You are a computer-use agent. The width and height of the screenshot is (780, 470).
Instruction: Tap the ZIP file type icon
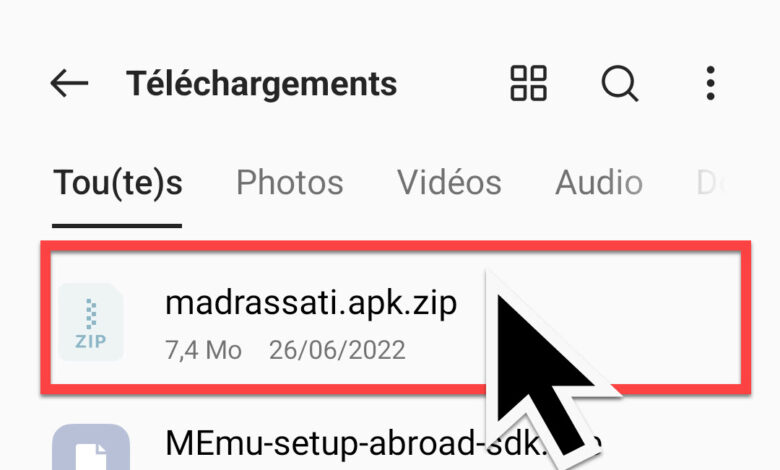coord(91,322)
